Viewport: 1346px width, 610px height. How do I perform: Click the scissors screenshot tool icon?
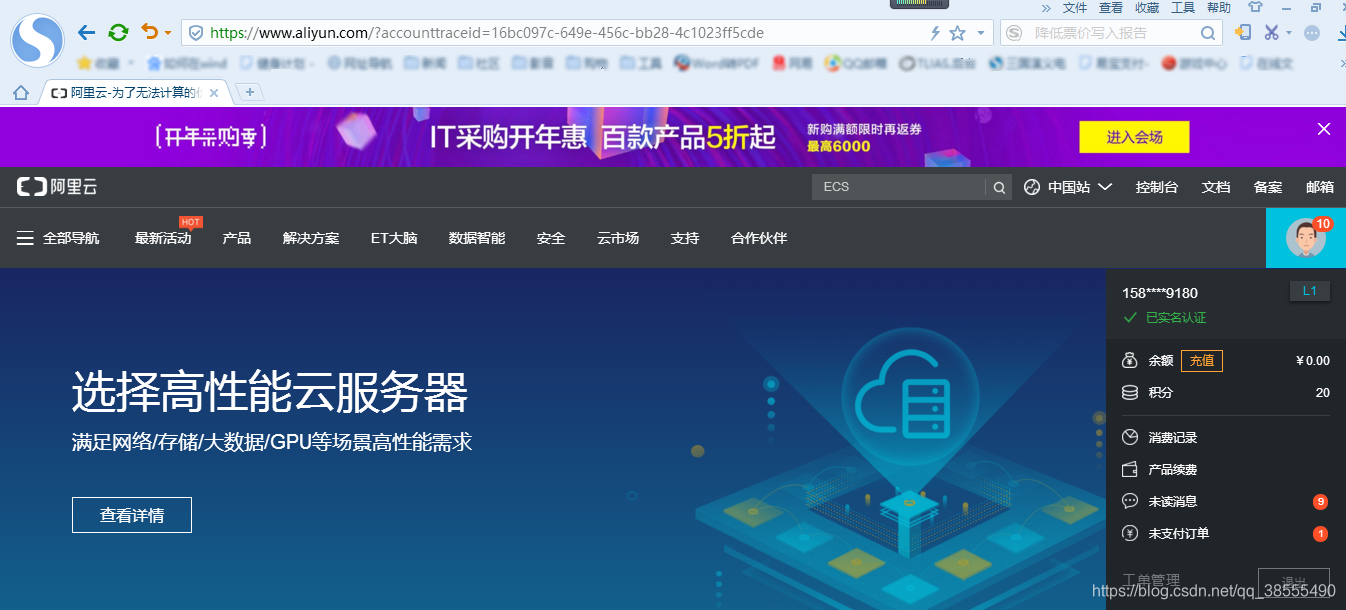pyautogui.click(x=1271, y=32)
